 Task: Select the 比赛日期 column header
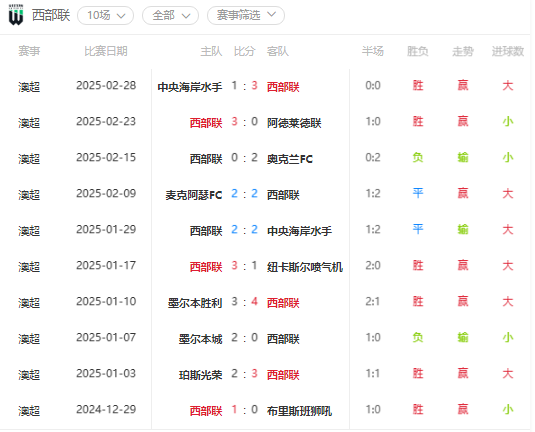[106, 51]
